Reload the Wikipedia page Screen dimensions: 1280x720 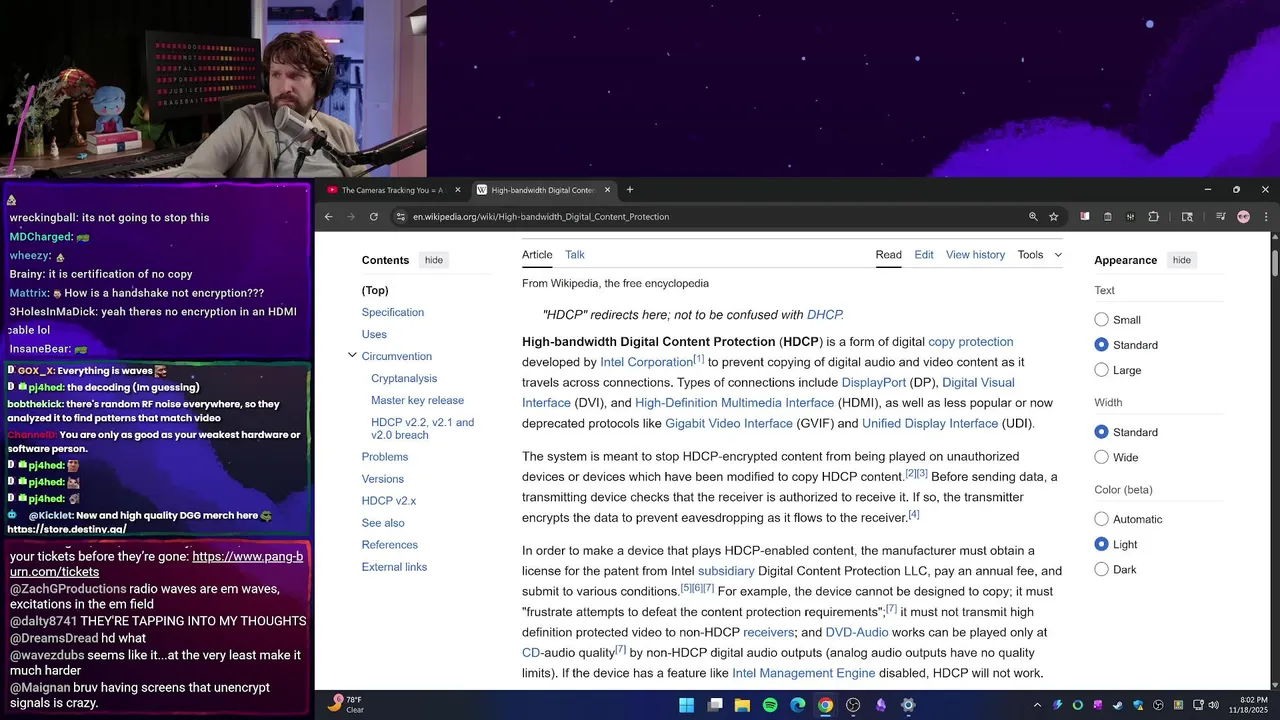tap(374, 216)
